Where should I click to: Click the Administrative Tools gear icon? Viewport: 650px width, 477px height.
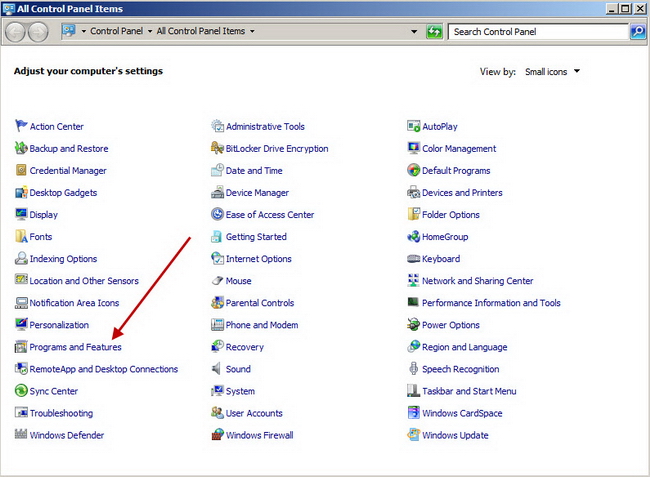pos(217,126)
